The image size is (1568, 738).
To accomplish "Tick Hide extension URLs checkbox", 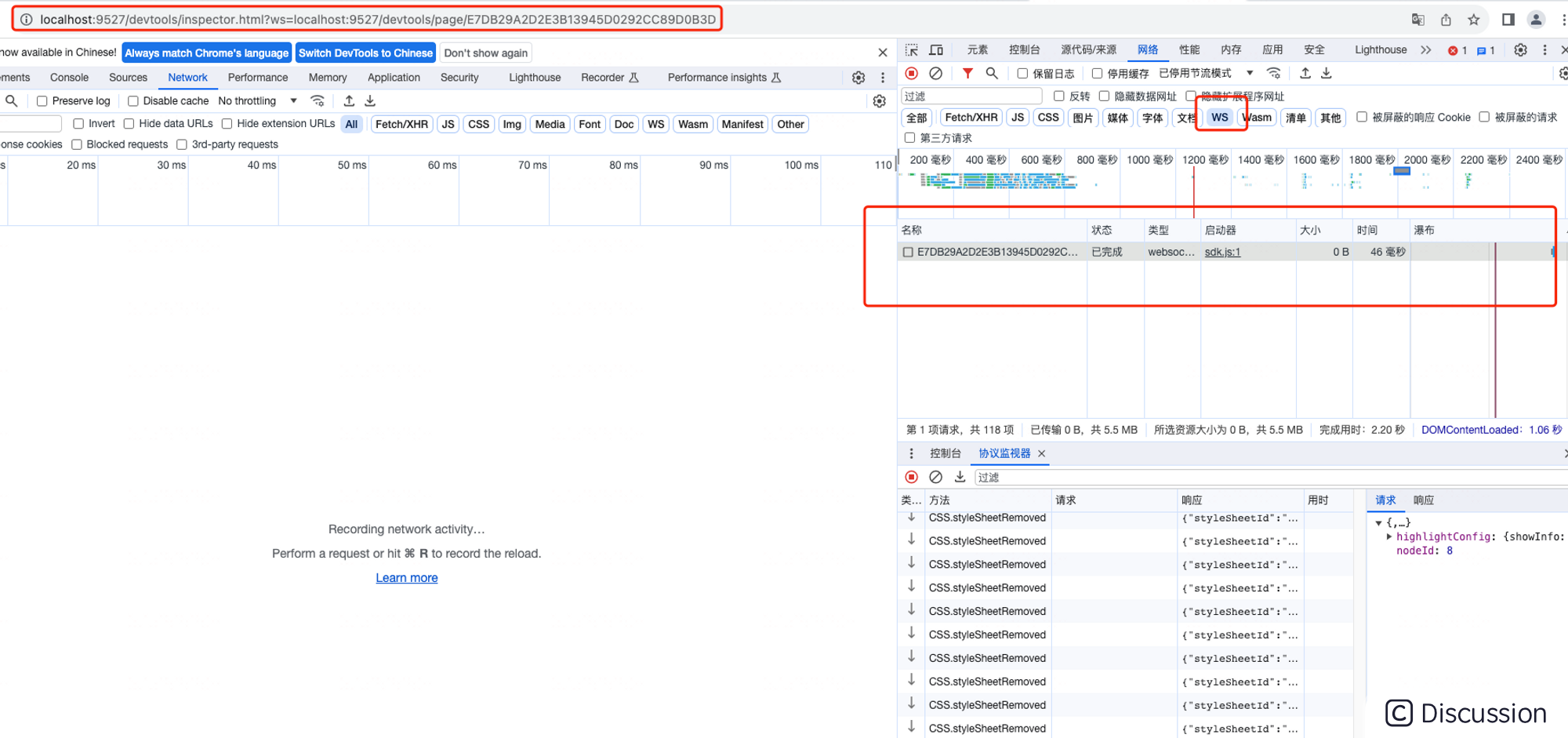I will point(227,124).
